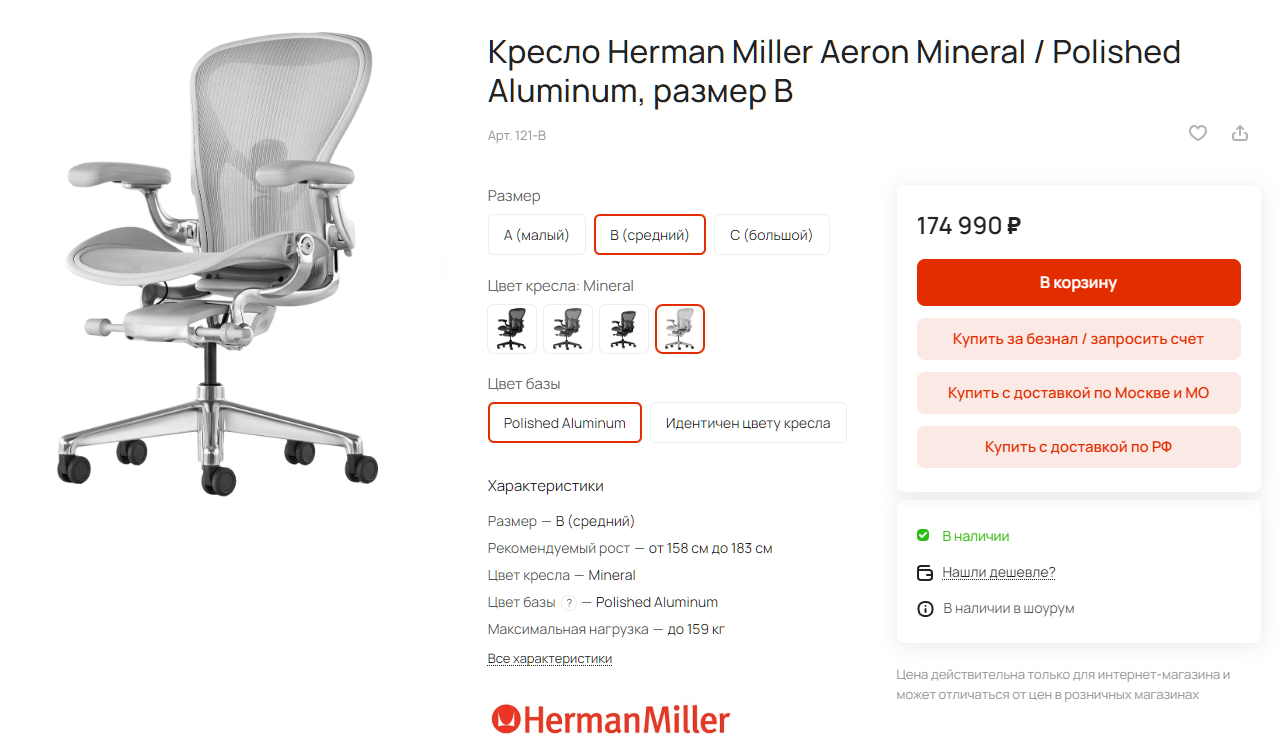Click the share icon near title
This screenshot has width=1288, height=752.
click(1240, 133)
